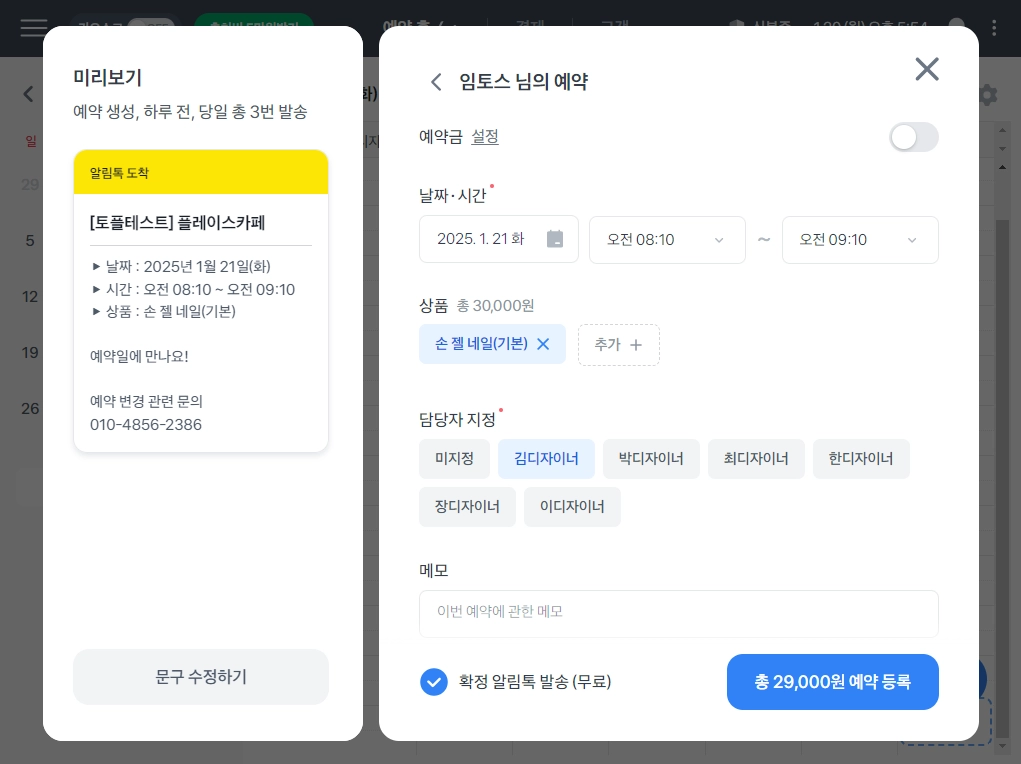Click the back arrow beside 임토스 님의 예약
The image size is (1021, 764).
pos(436,82)
